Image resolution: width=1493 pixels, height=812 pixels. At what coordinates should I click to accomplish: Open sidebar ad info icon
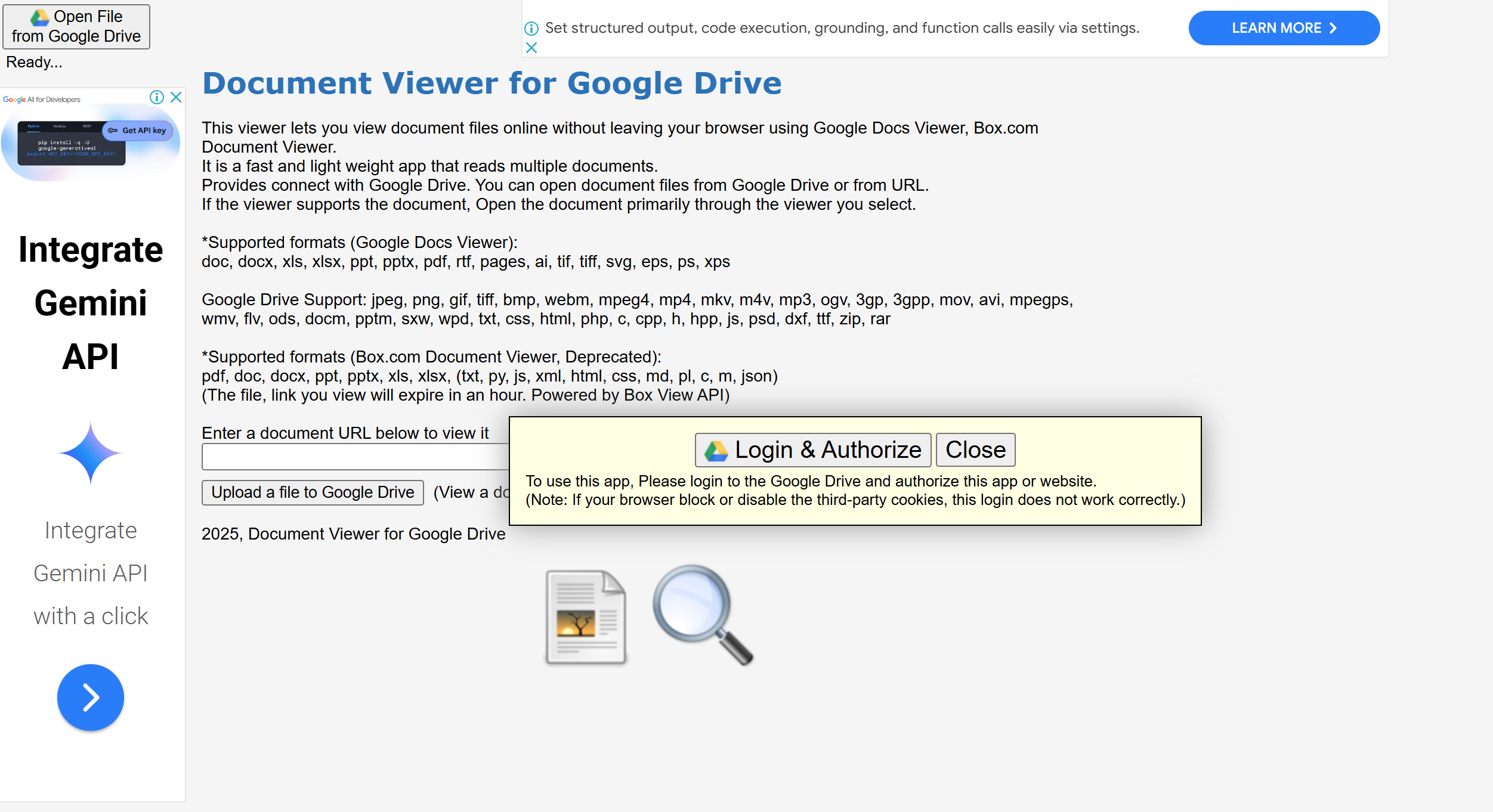tap(157, 97)
